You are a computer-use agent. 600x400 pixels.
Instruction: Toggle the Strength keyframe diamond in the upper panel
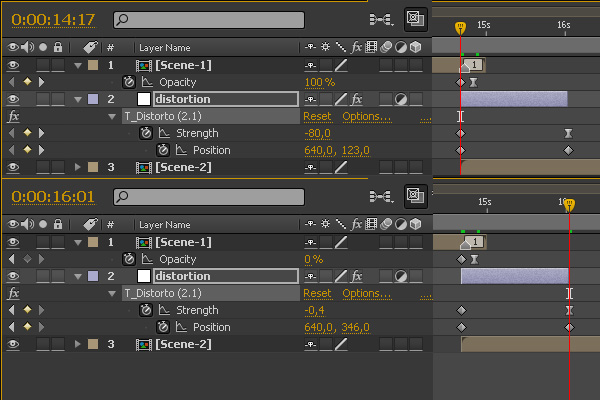click(27, 133)
